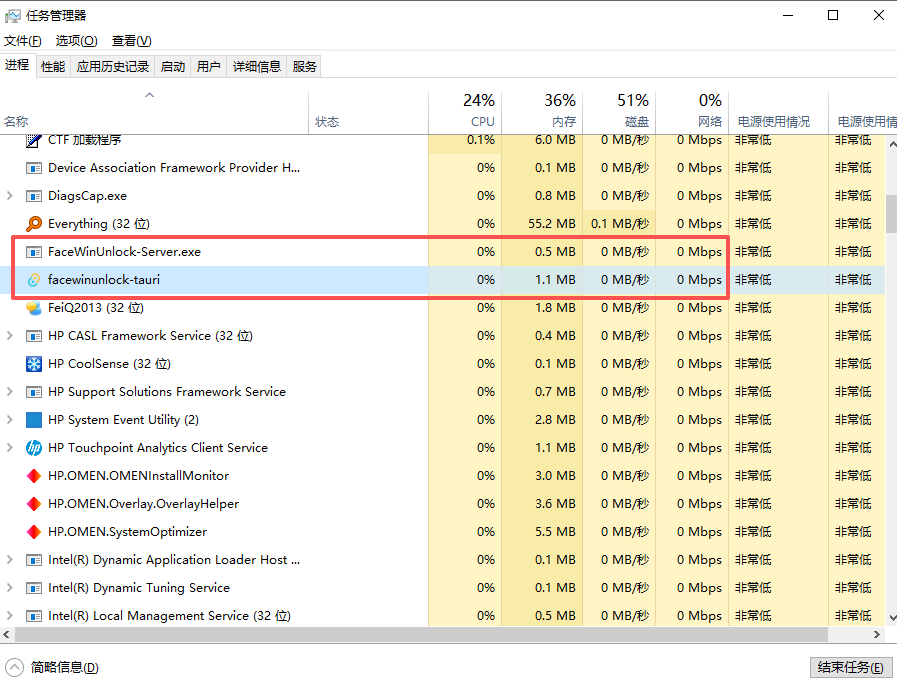Expand Intel Local Management Service group
The width and height of the screenshot is (897, 691).
(x=9, y=616)
